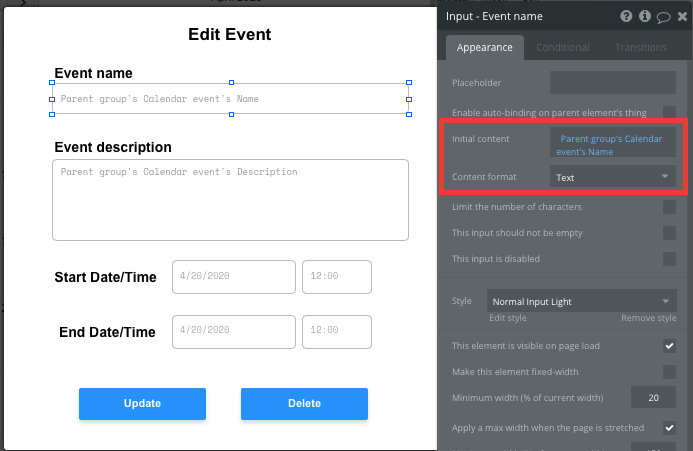
Task: Click the Remove style link
Action: pyautogui.click(x=648, y=318)
